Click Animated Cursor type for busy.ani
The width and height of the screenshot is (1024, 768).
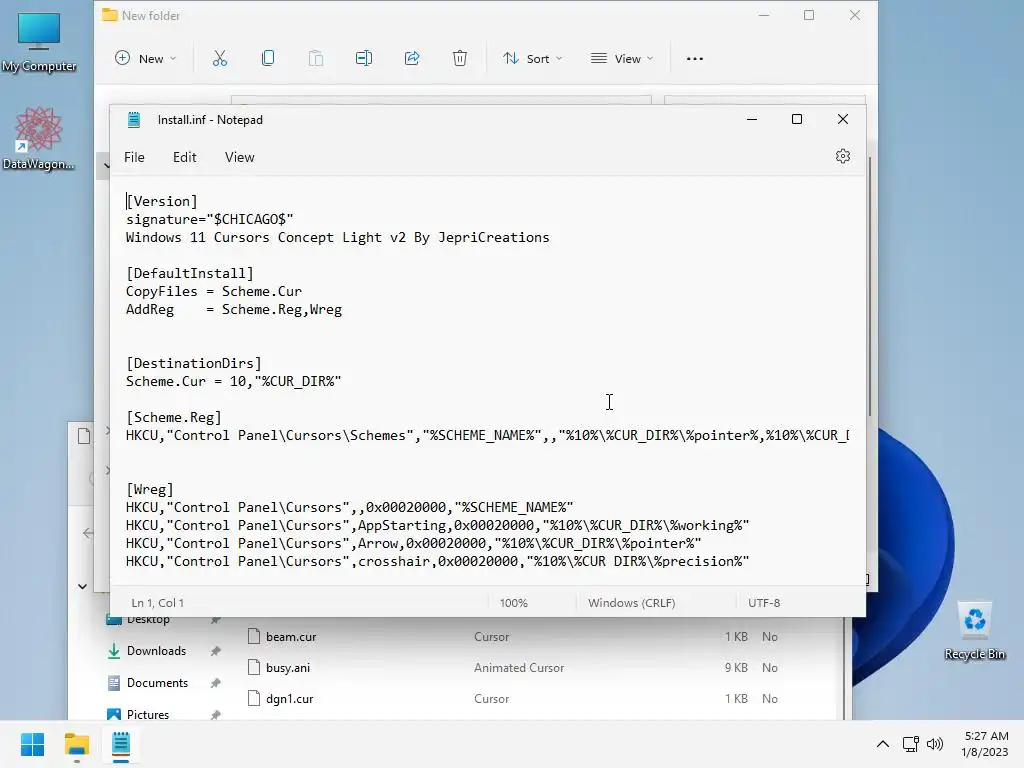coord(519,667)
